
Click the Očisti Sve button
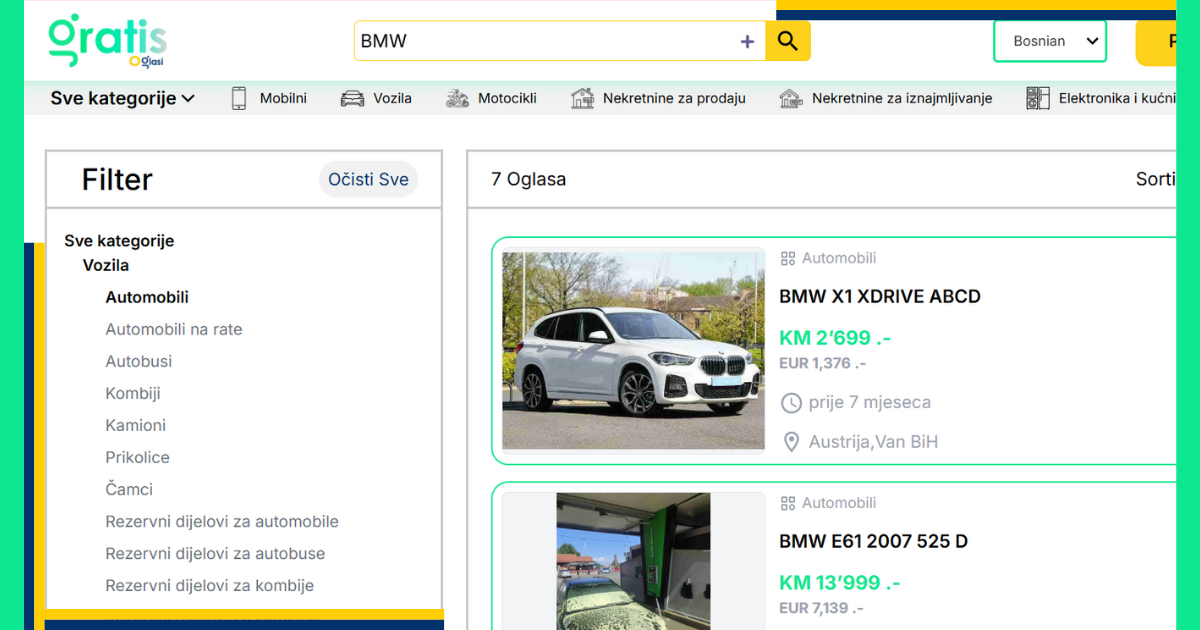click(368, 180)
